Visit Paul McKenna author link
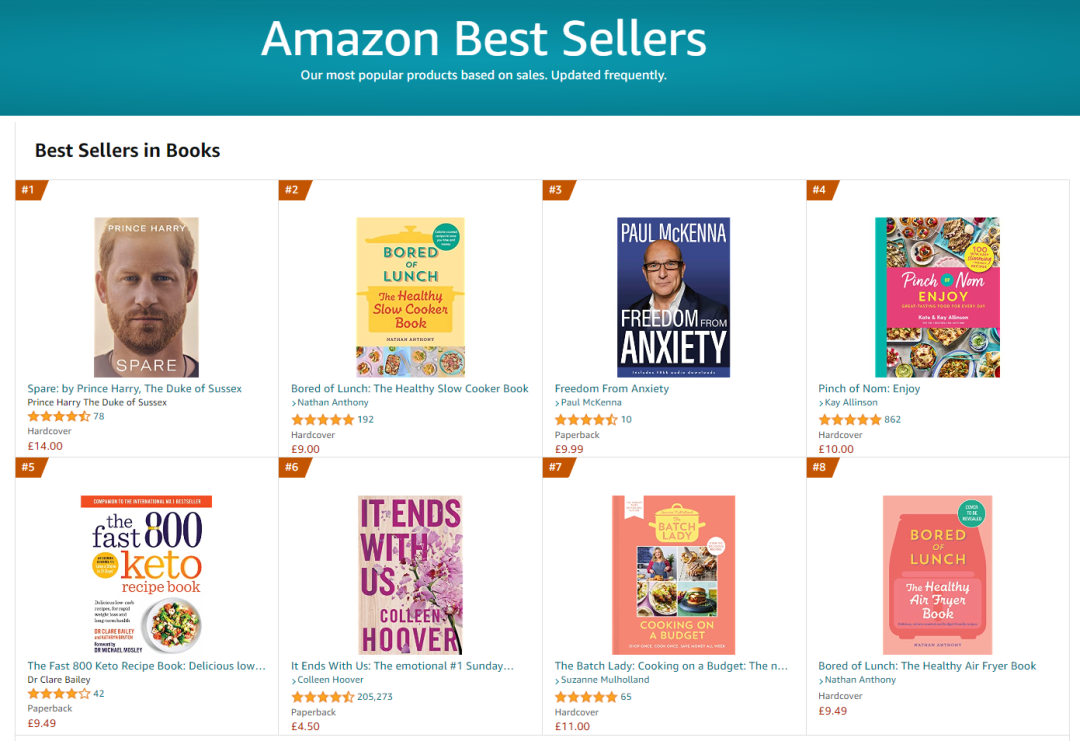The image size is (1080, 741). [591, 403]
